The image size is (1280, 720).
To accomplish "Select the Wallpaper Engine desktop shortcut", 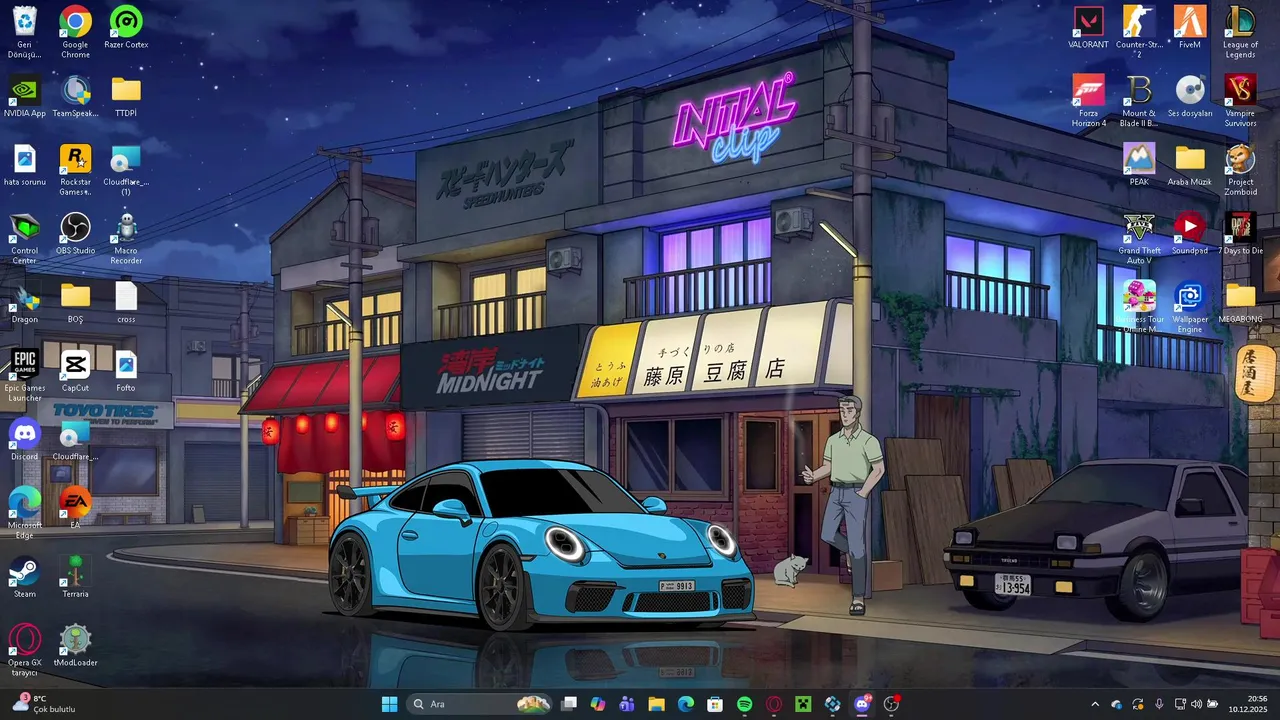I will (x=1190, y=306).
